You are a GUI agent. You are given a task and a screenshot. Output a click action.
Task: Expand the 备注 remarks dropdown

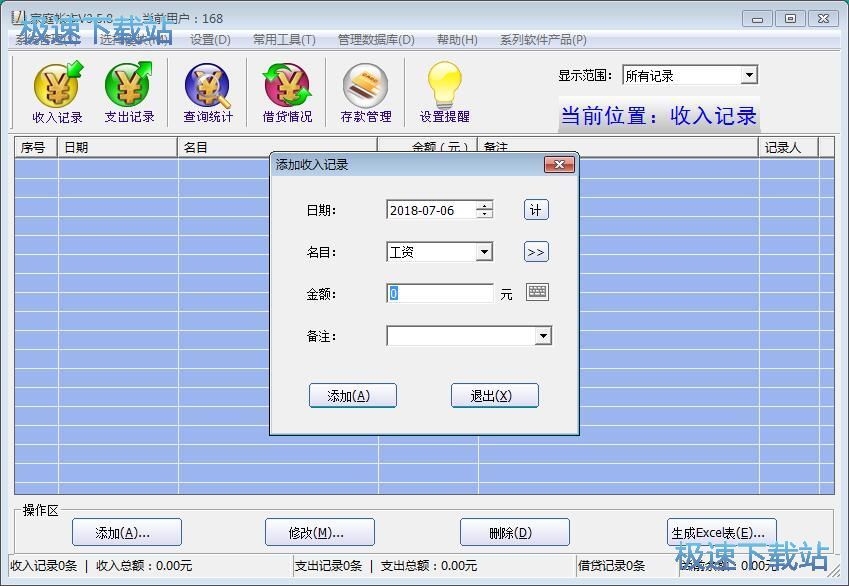tap(543, 337)
